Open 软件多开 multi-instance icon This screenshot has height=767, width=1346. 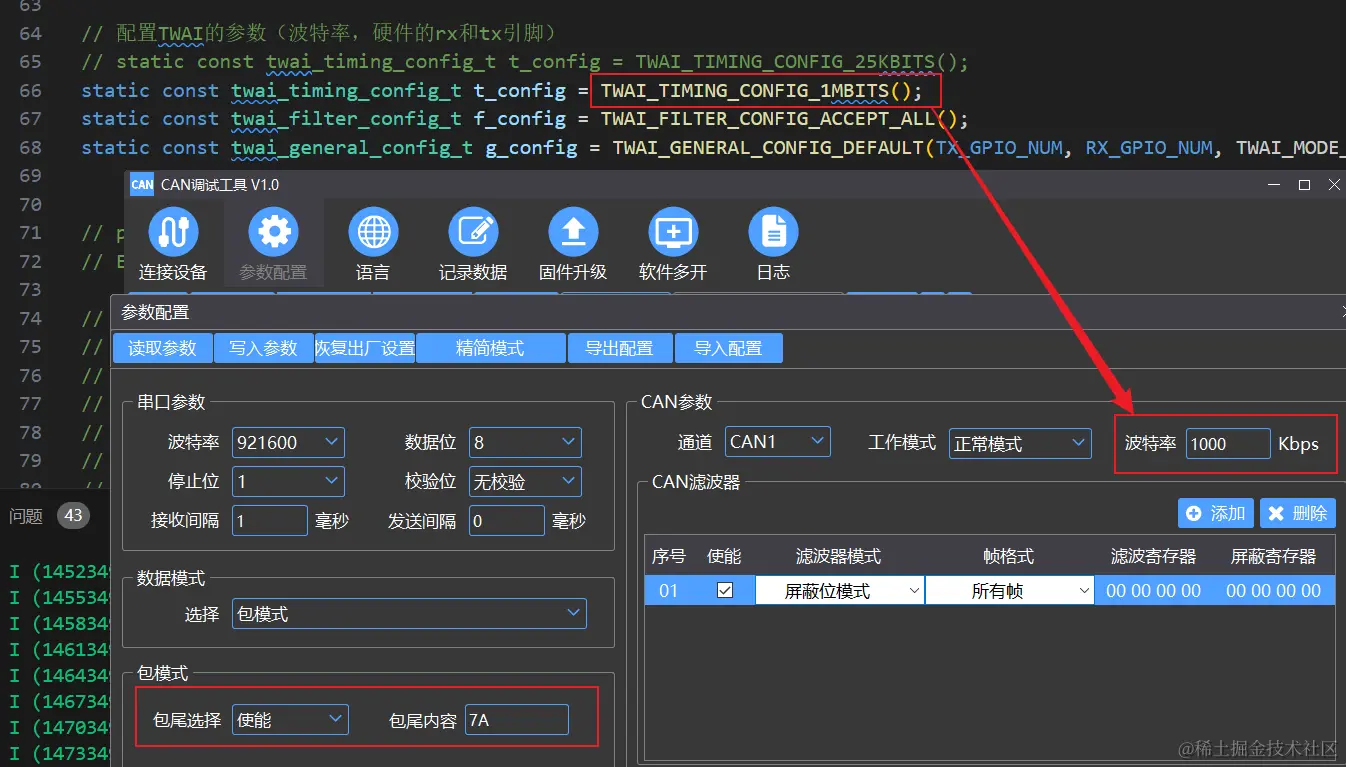[x=673, y=232]
